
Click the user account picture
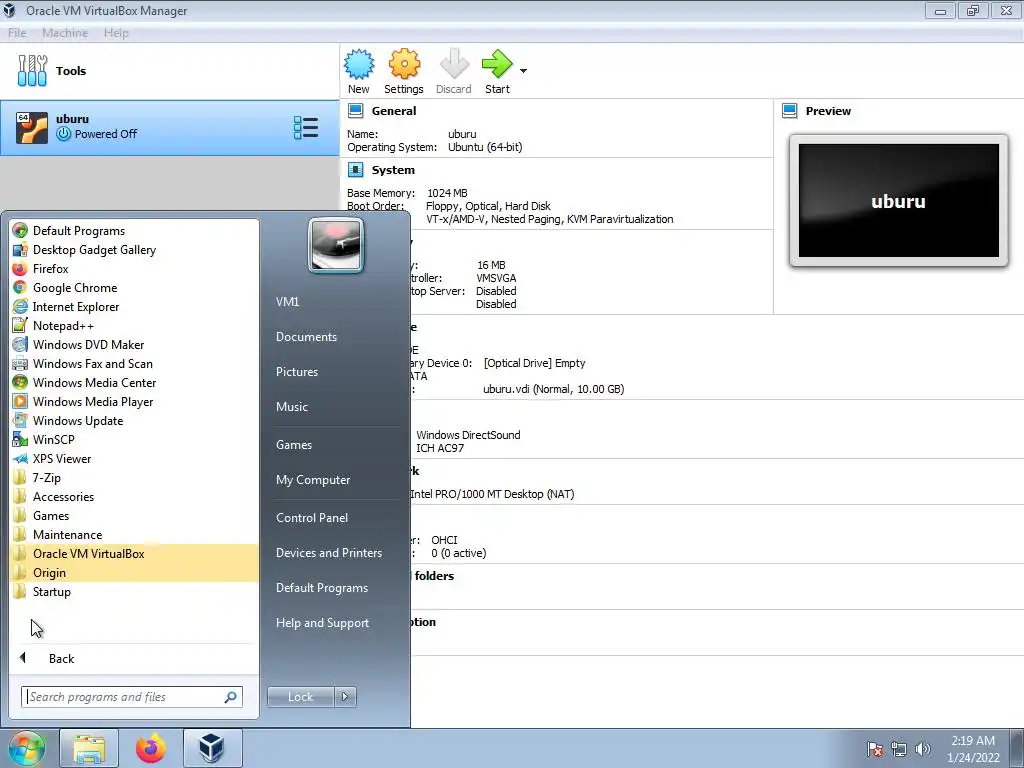pyautogui.click(x=336, y=246)
